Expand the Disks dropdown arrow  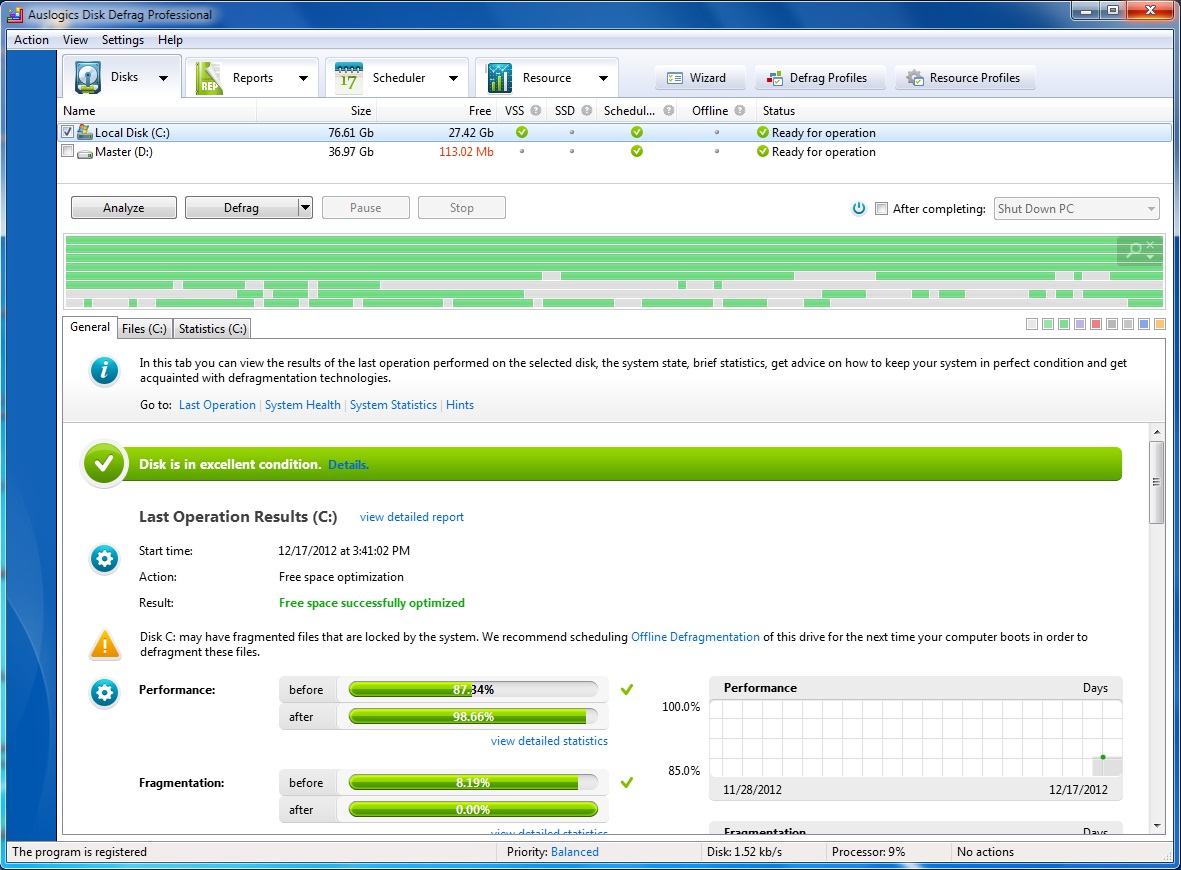pyautogui.click(x=163, y=78)
